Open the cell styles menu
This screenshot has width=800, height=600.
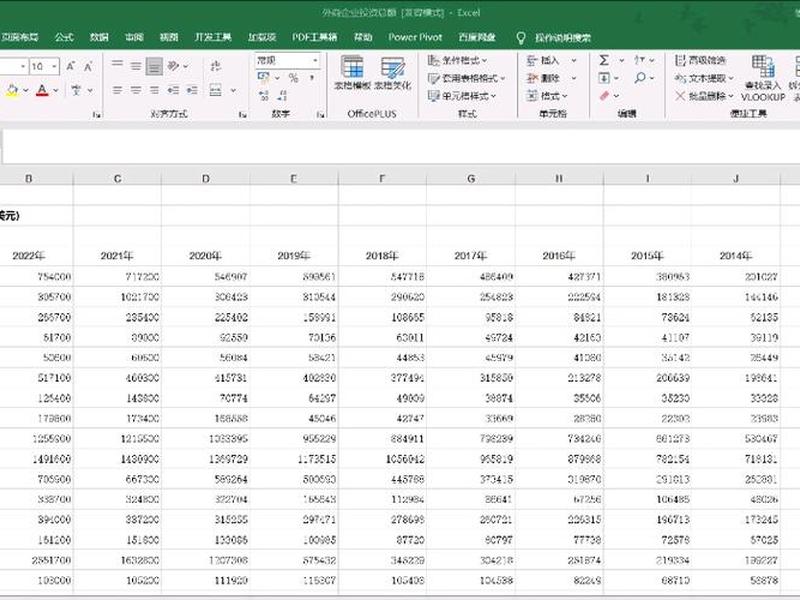click(x=462, y=95)
